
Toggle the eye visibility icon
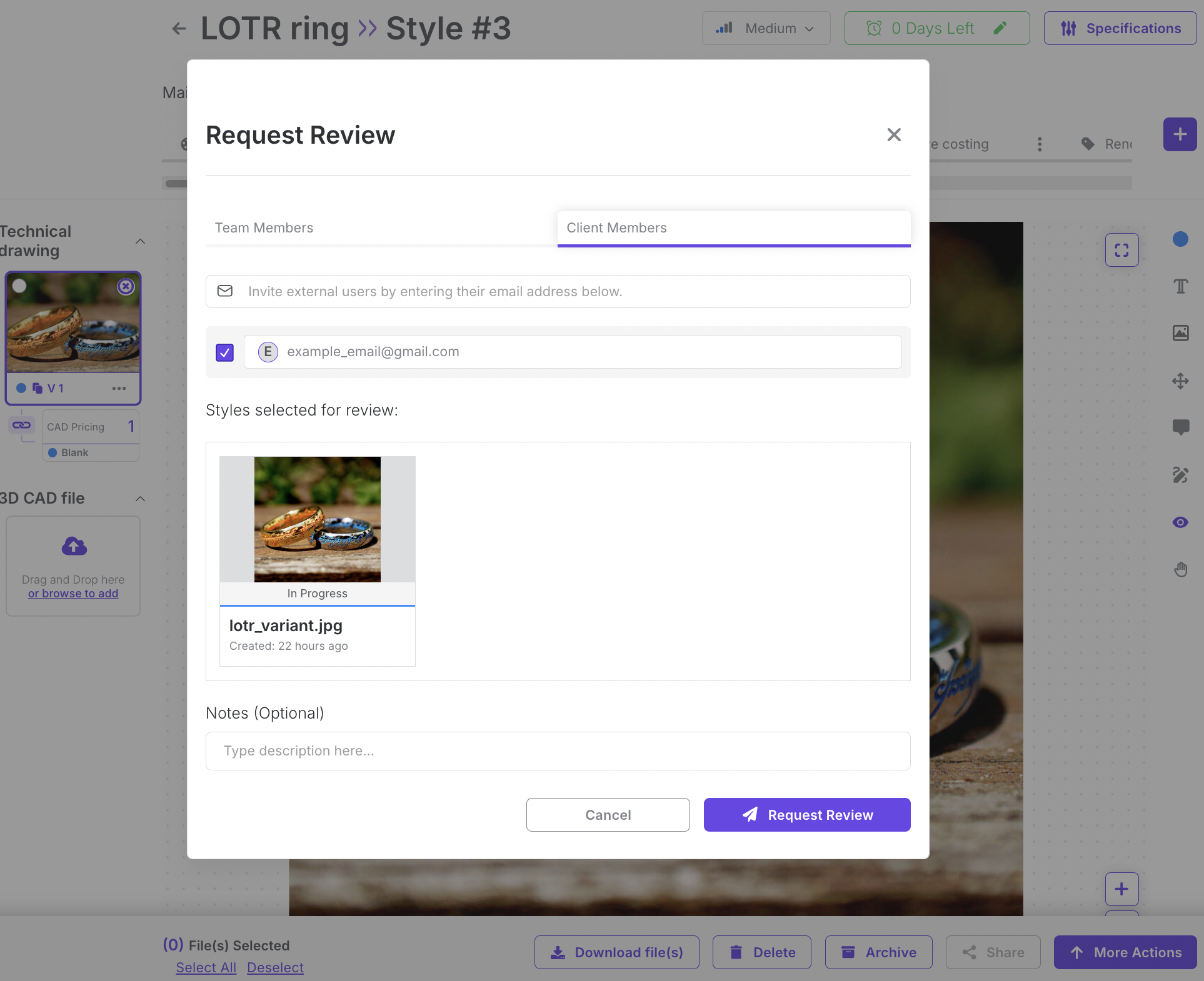pos(1180,522)
